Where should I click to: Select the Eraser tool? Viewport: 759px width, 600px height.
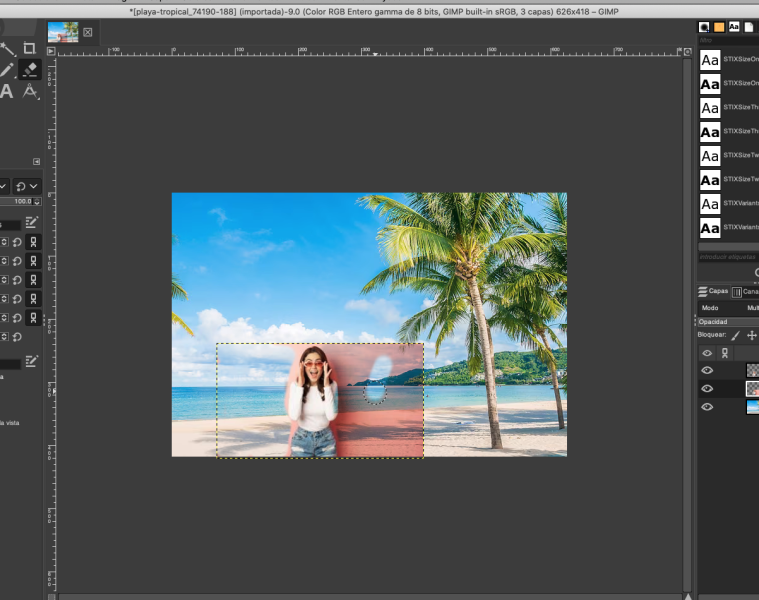[29, 69]
